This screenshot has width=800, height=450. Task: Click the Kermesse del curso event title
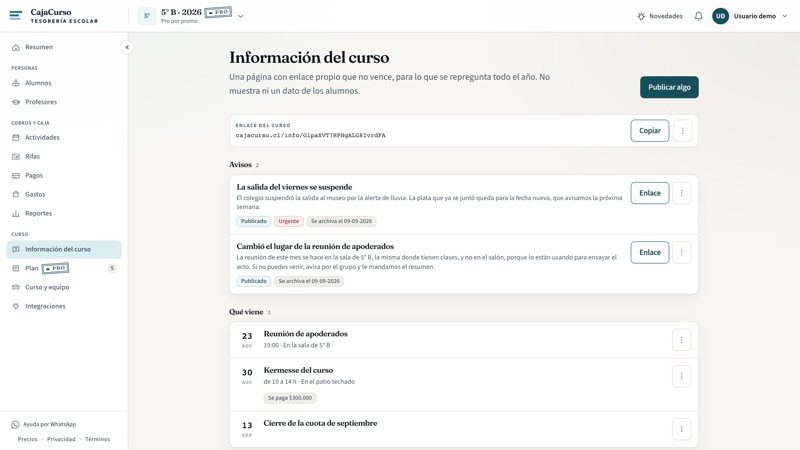tap(298, 370)
